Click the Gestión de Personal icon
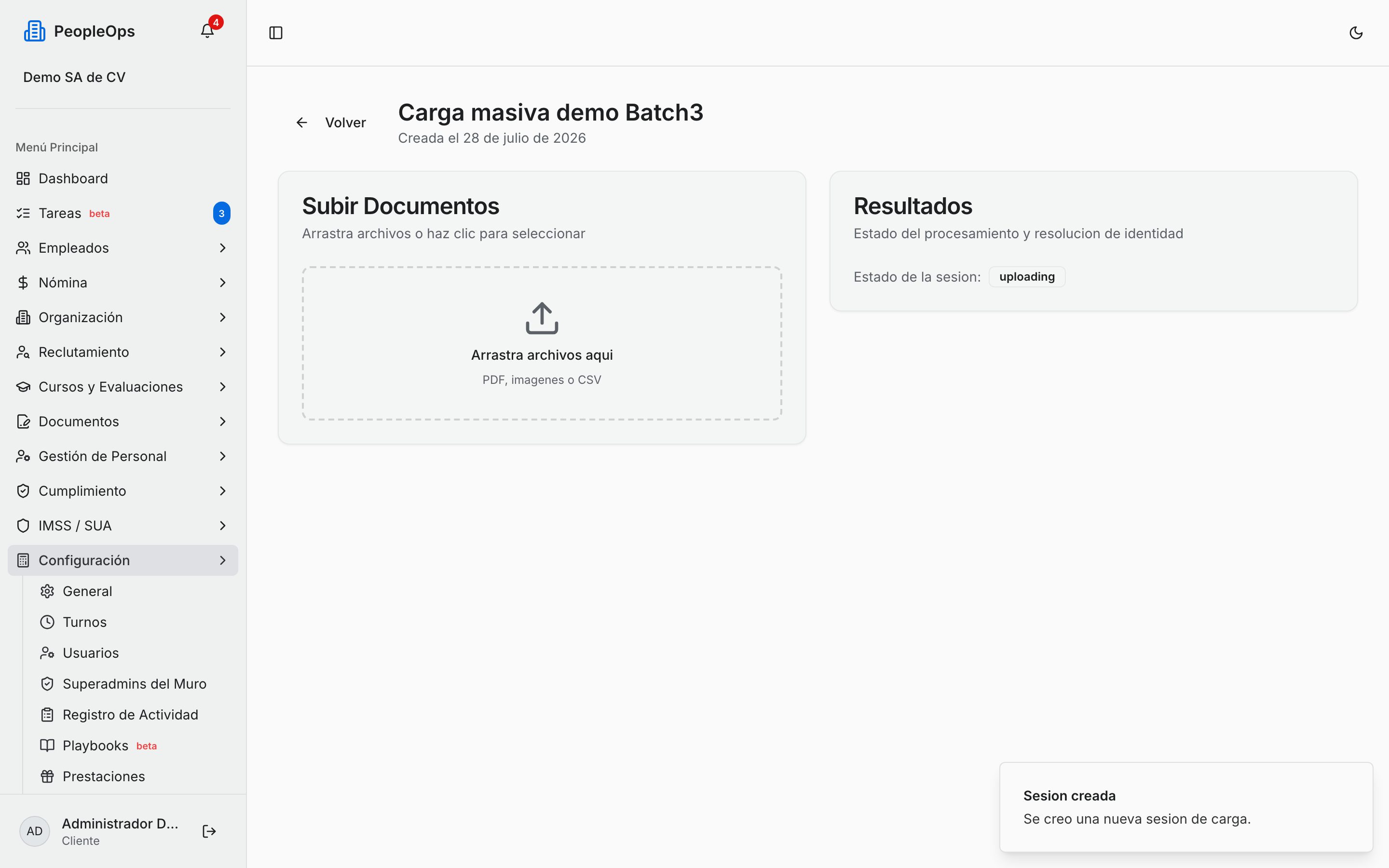The image size is (1389, 868). click(23, 456)
